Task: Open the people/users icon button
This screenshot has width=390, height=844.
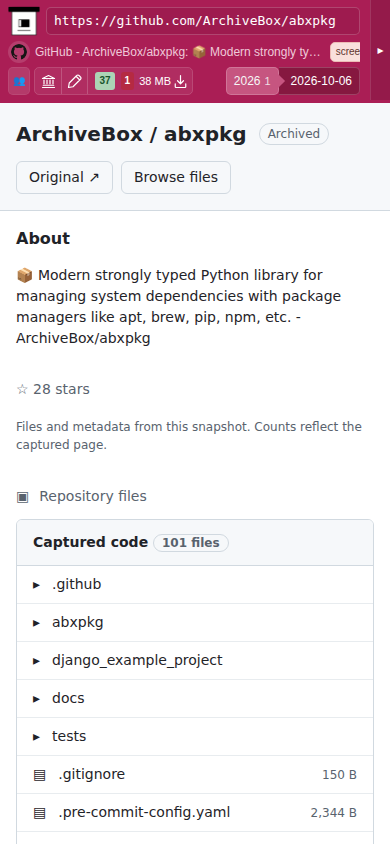Action: point(19,81)
